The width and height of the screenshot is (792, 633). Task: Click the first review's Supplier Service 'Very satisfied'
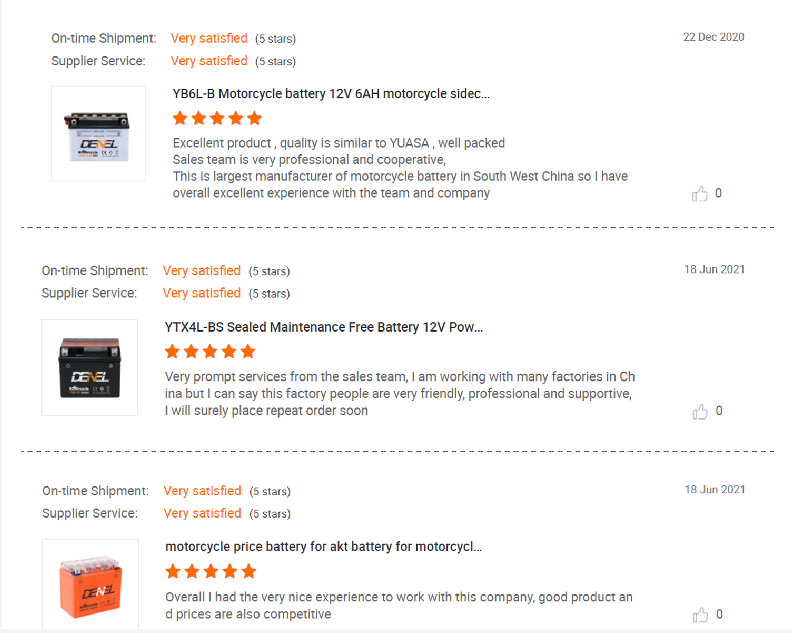click(x=209, y=61)
